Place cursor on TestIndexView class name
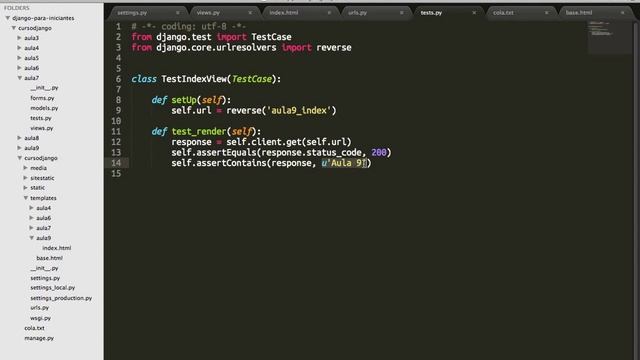This screenshot has width=640, height=360. pyautogui.click(x=194, y=79)
